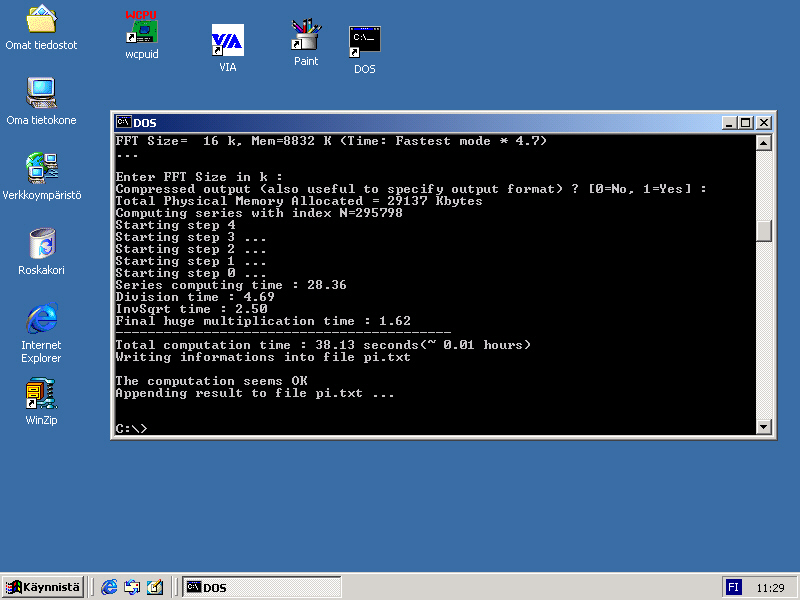Click the console scrollbar down arrow
Viewport: 800px width, 600px height.
tap(764, 427)
